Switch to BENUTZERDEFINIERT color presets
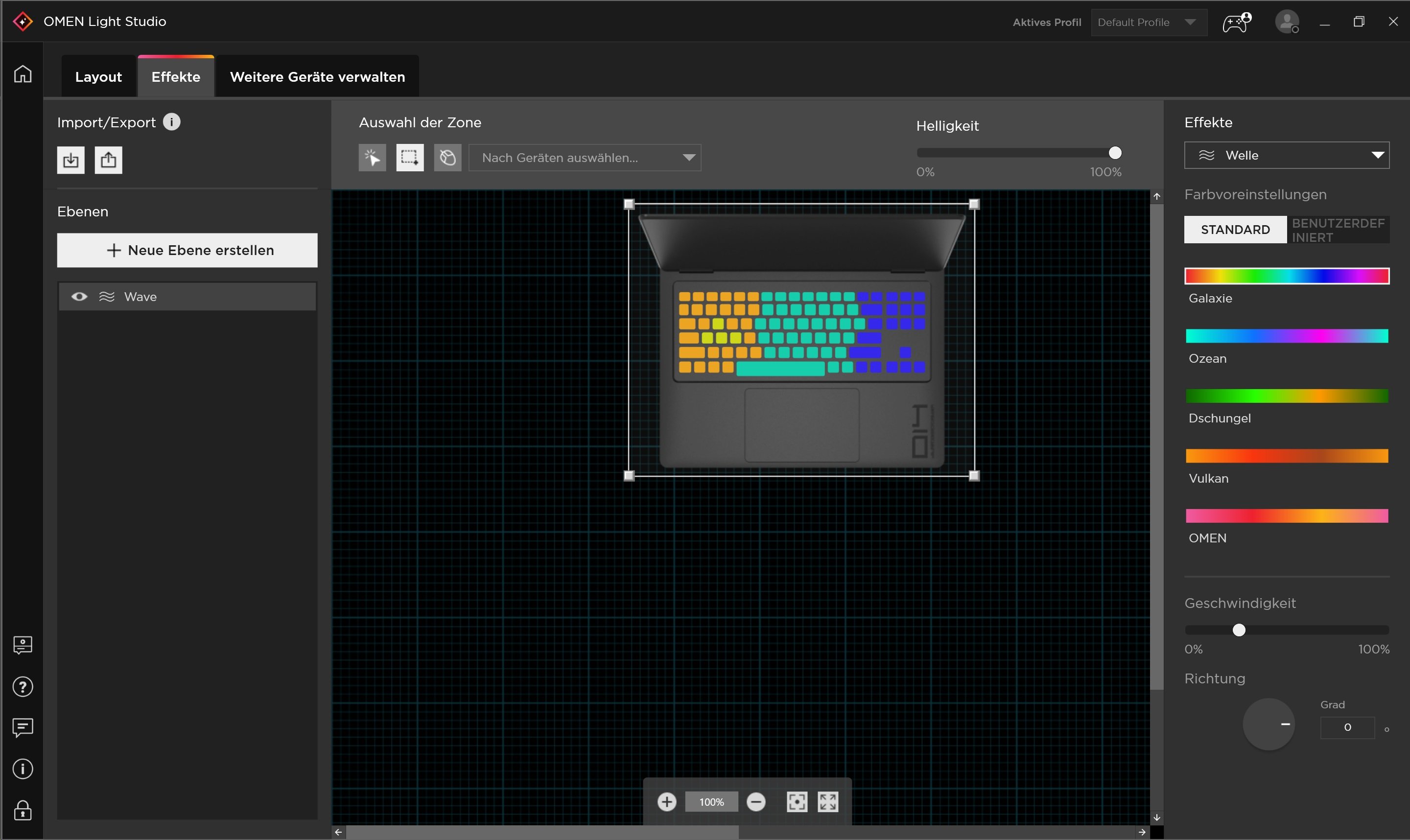Viewport: 1410px width, 840px height. pos(1338,230)
